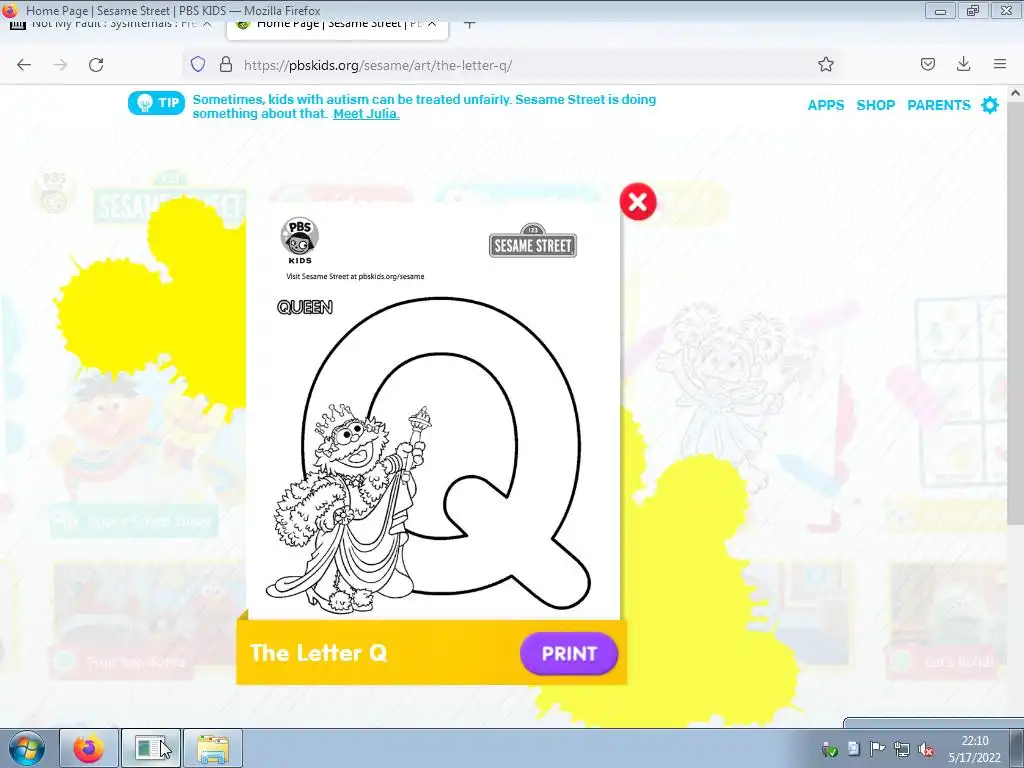Go back with Firefox back arrow
1024x768 pixels.
click(x=24, y=65)
